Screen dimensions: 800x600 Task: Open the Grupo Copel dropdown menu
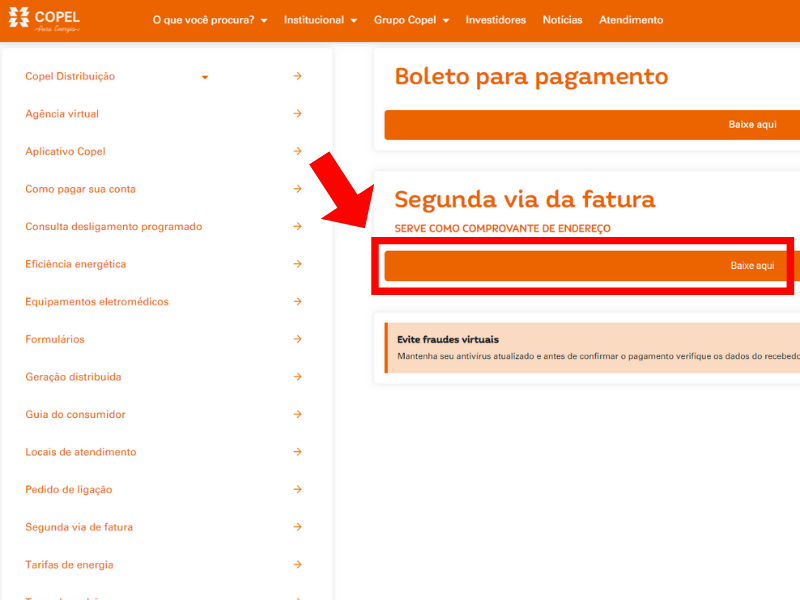coord(411,20)
